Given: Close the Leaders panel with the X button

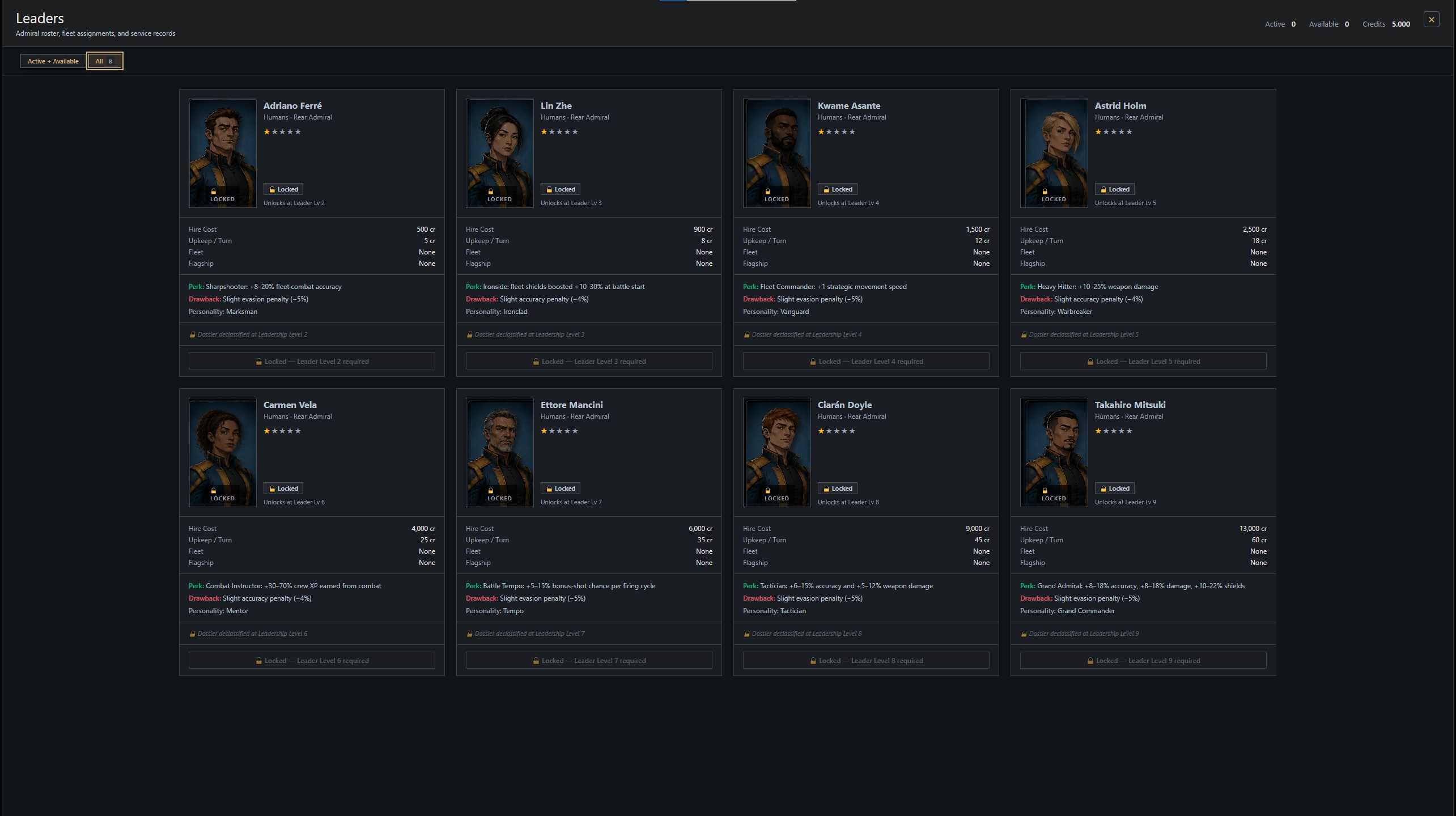Looking at the screenshot, I should pyautogui.click(x=1431, y=20).
